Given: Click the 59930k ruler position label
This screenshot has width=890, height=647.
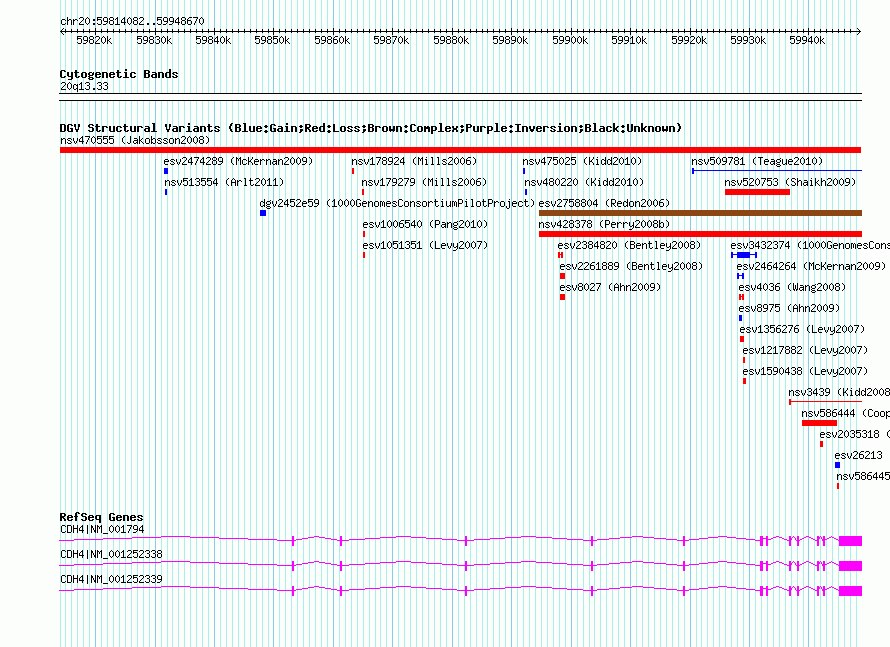Looking at the screenshot, I should click(748, 40).
